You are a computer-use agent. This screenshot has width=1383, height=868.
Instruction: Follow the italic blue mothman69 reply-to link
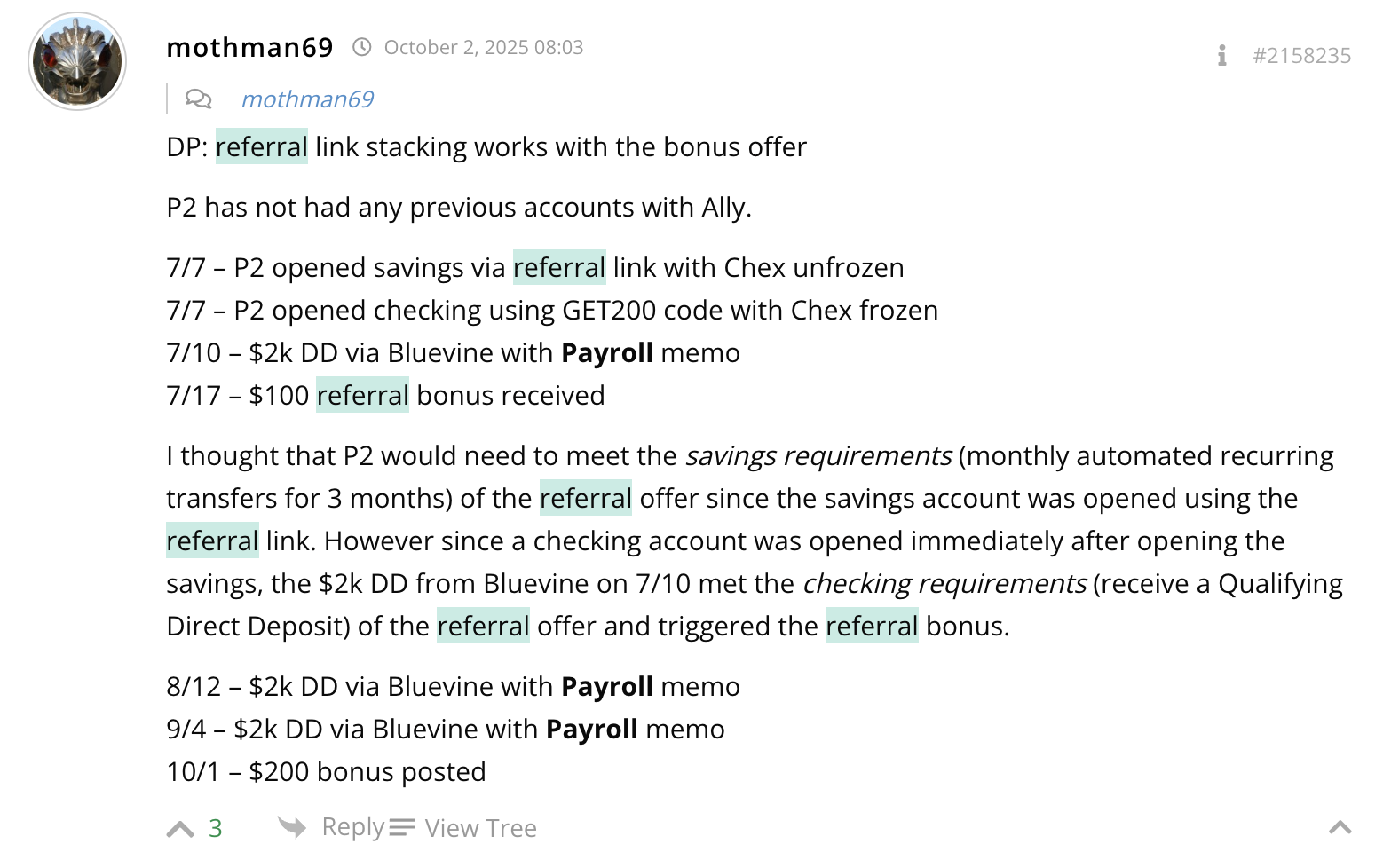pos(307,99)
